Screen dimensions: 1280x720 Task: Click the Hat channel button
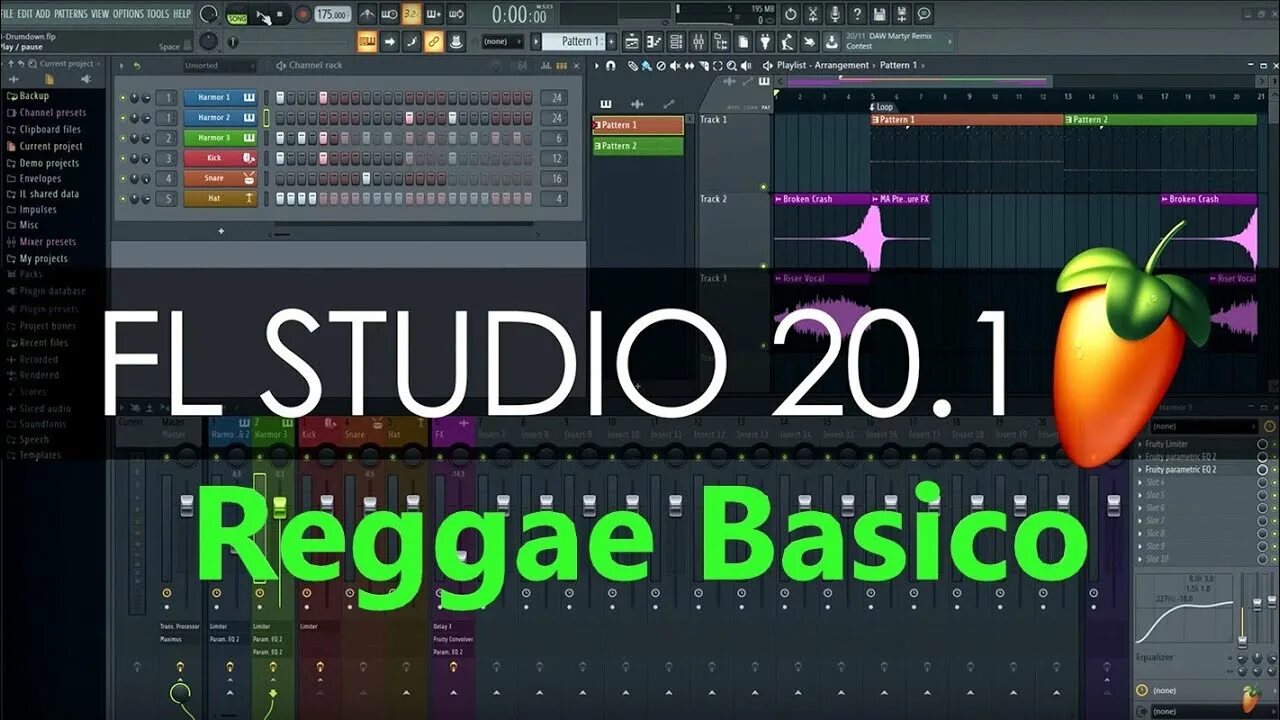(x=220, y=199)
